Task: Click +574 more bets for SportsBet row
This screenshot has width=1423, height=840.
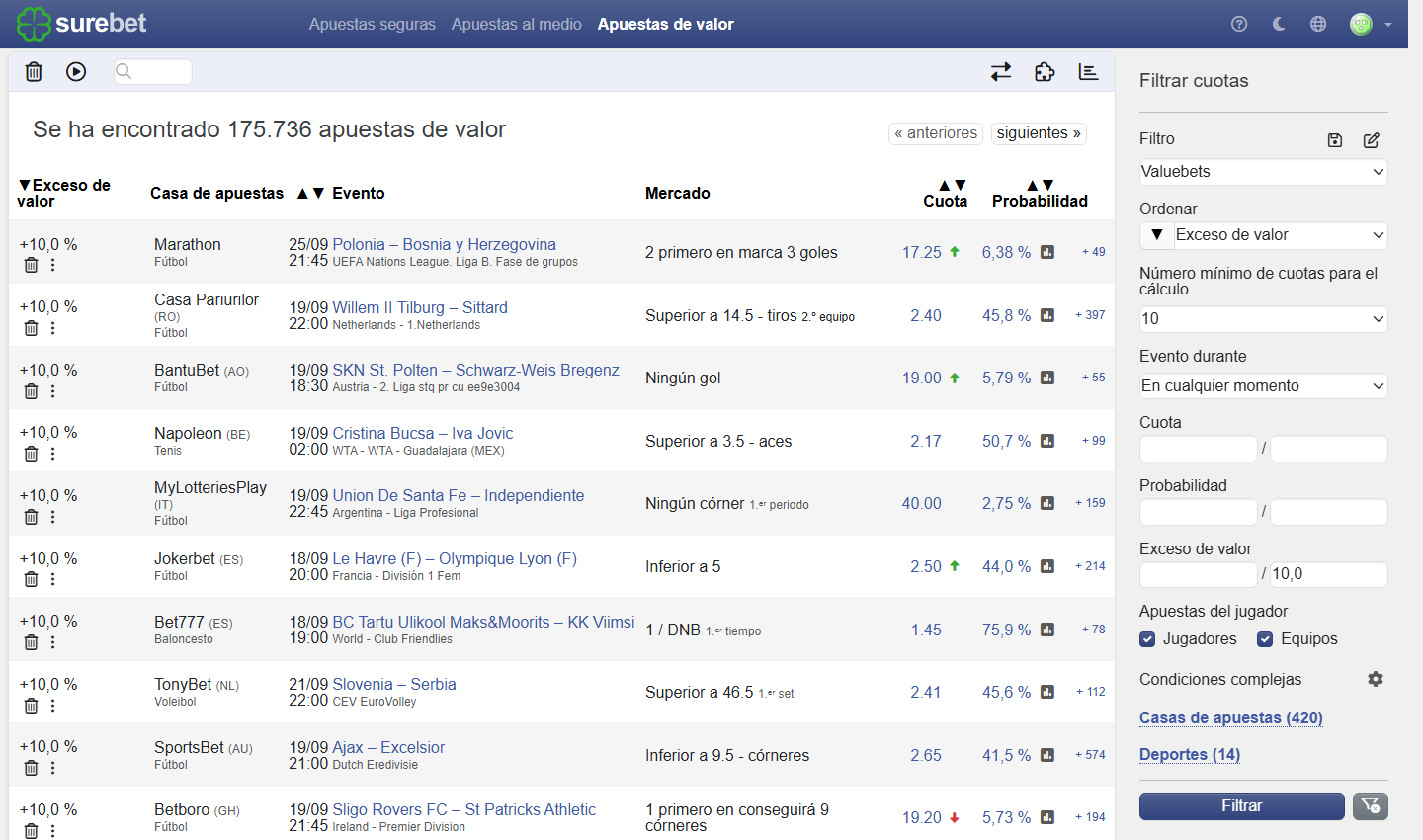Action: tap(1090, 755)
